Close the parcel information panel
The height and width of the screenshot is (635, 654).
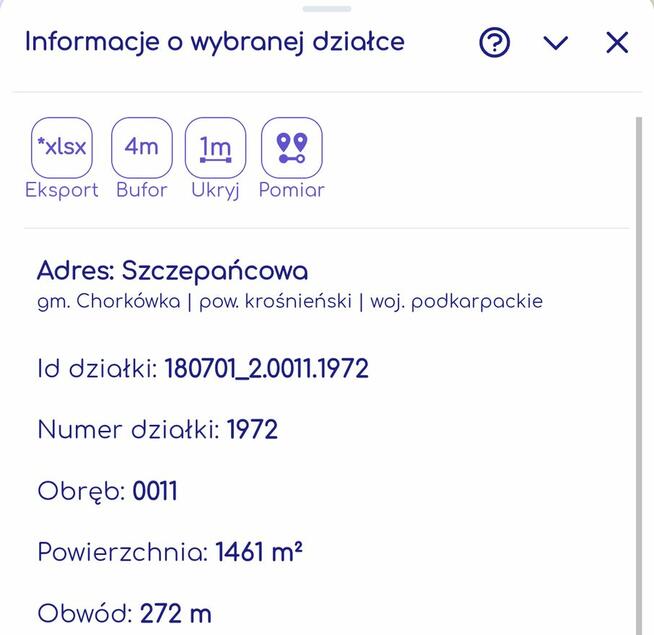(617, 43)
